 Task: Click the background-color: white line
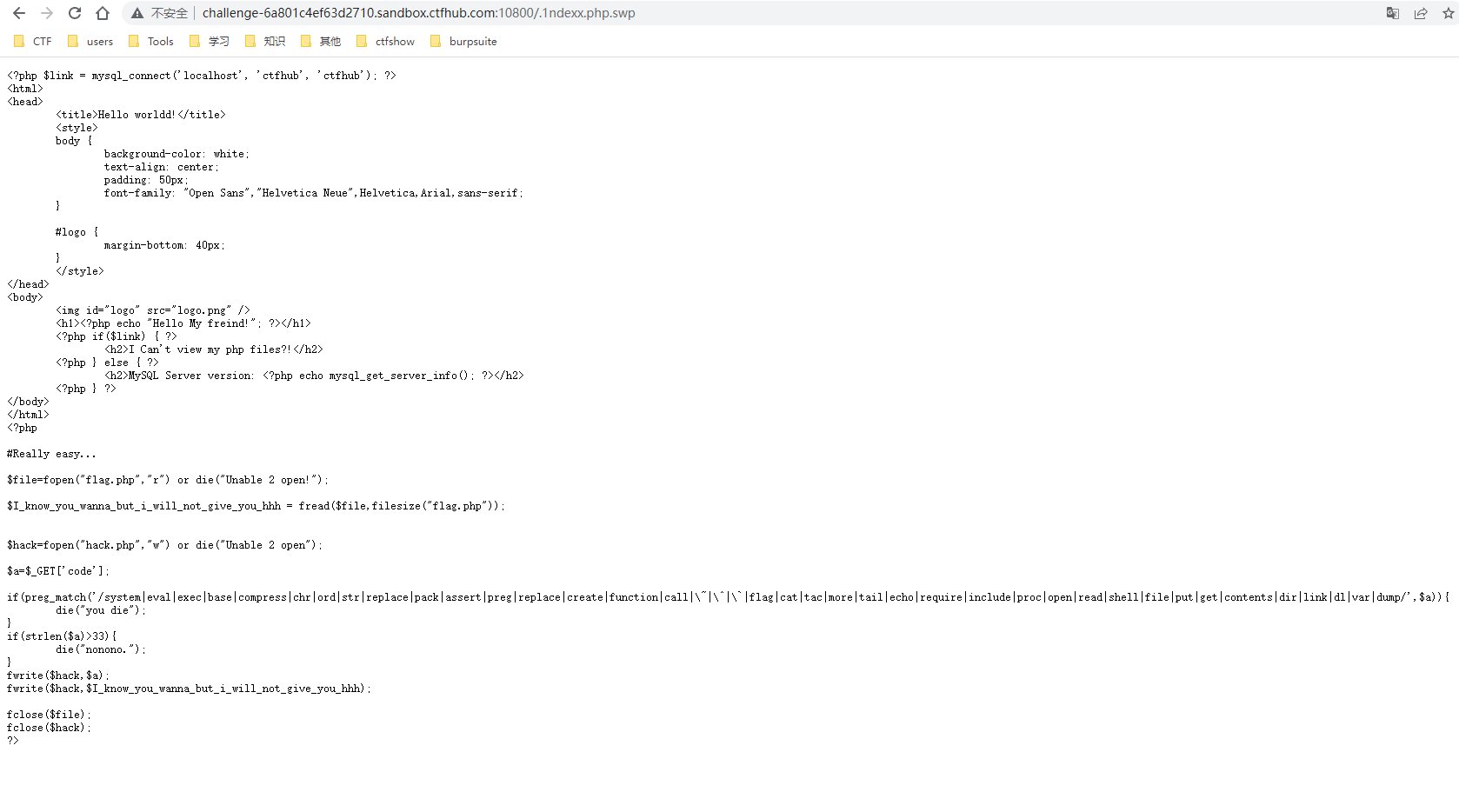(177, 154)
